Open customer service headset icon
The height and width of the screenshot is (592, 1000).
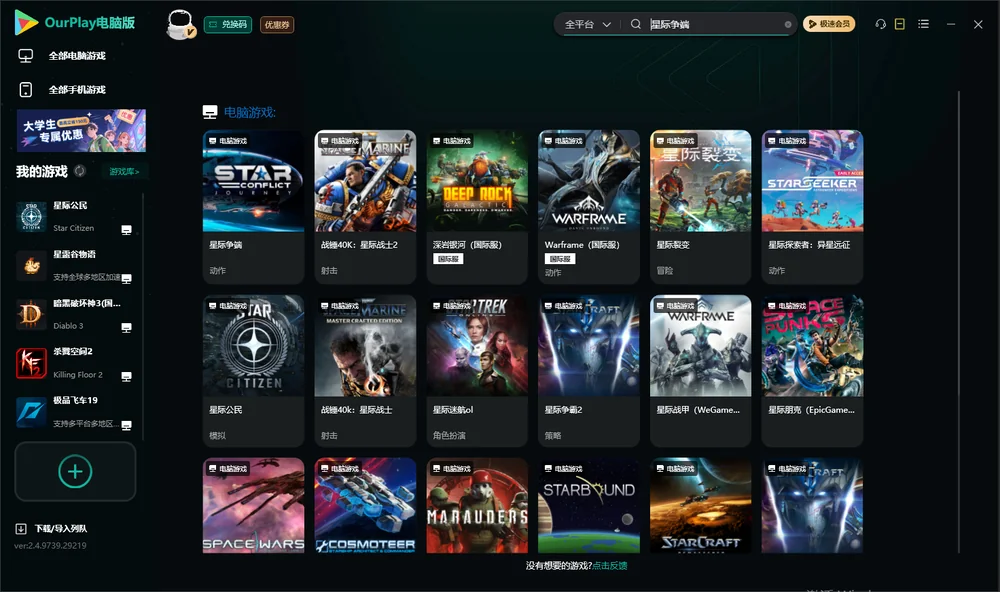click(881, 24)
